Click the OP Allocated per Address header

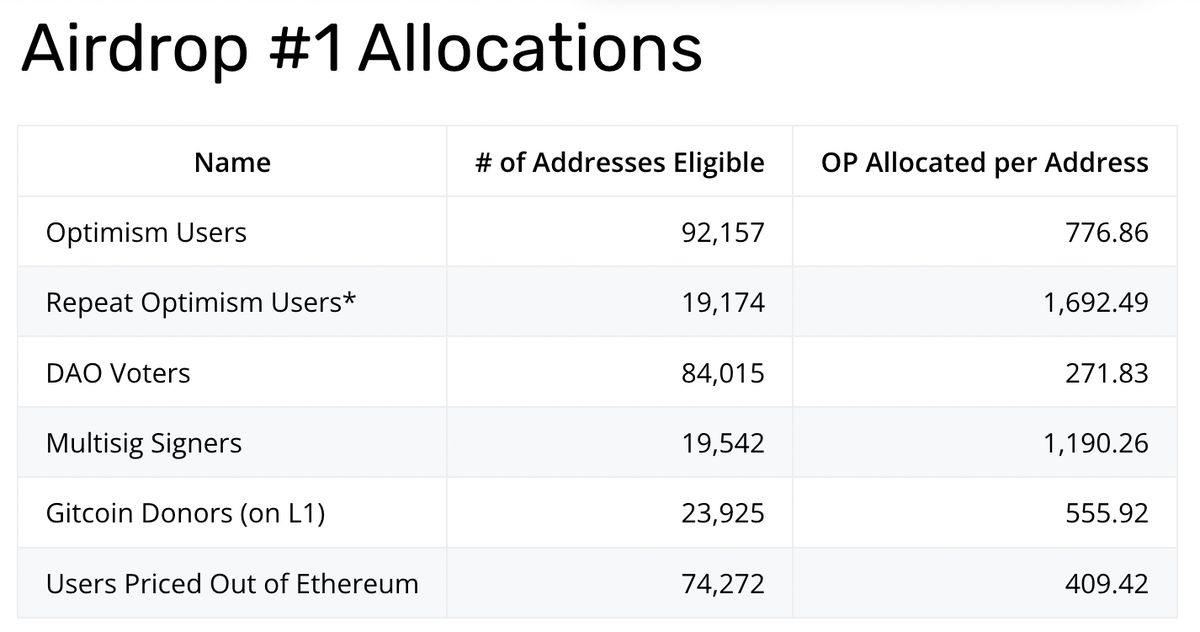(x=985, y=163)
